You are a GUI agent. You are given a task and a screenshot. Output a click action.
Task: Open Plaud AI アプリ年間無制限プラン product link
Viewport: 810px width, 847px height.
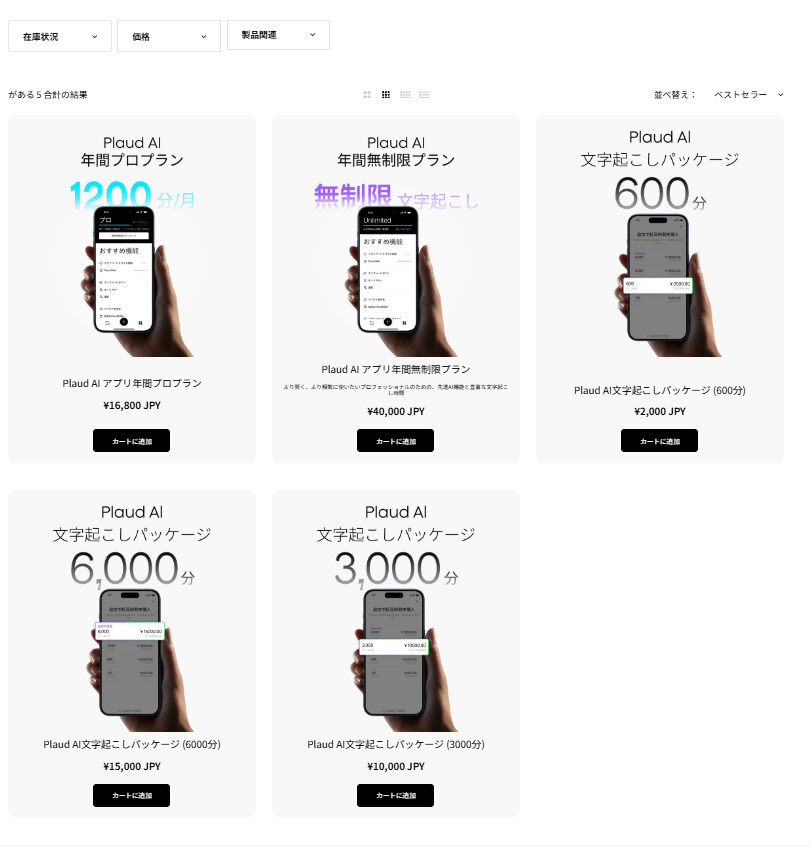pos(396,369)
